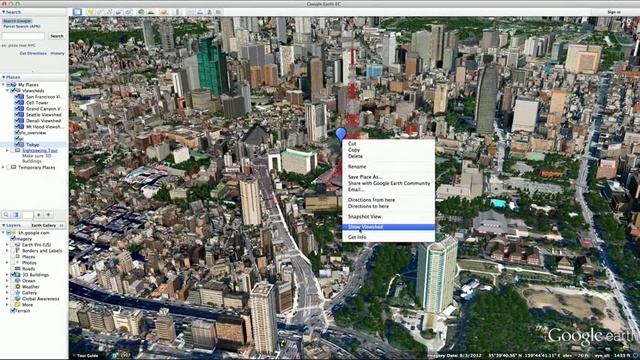This screenshot has height=360, width=640.
Task: Collapse the My Places tree node
Action: 3,84
